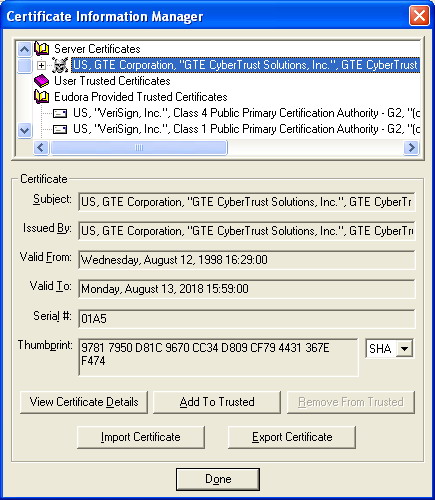Select Eudora Provided Trusted Certificates folder
Image resolution: width=435 pixels, height=500 pixels.
pos(141,97)
